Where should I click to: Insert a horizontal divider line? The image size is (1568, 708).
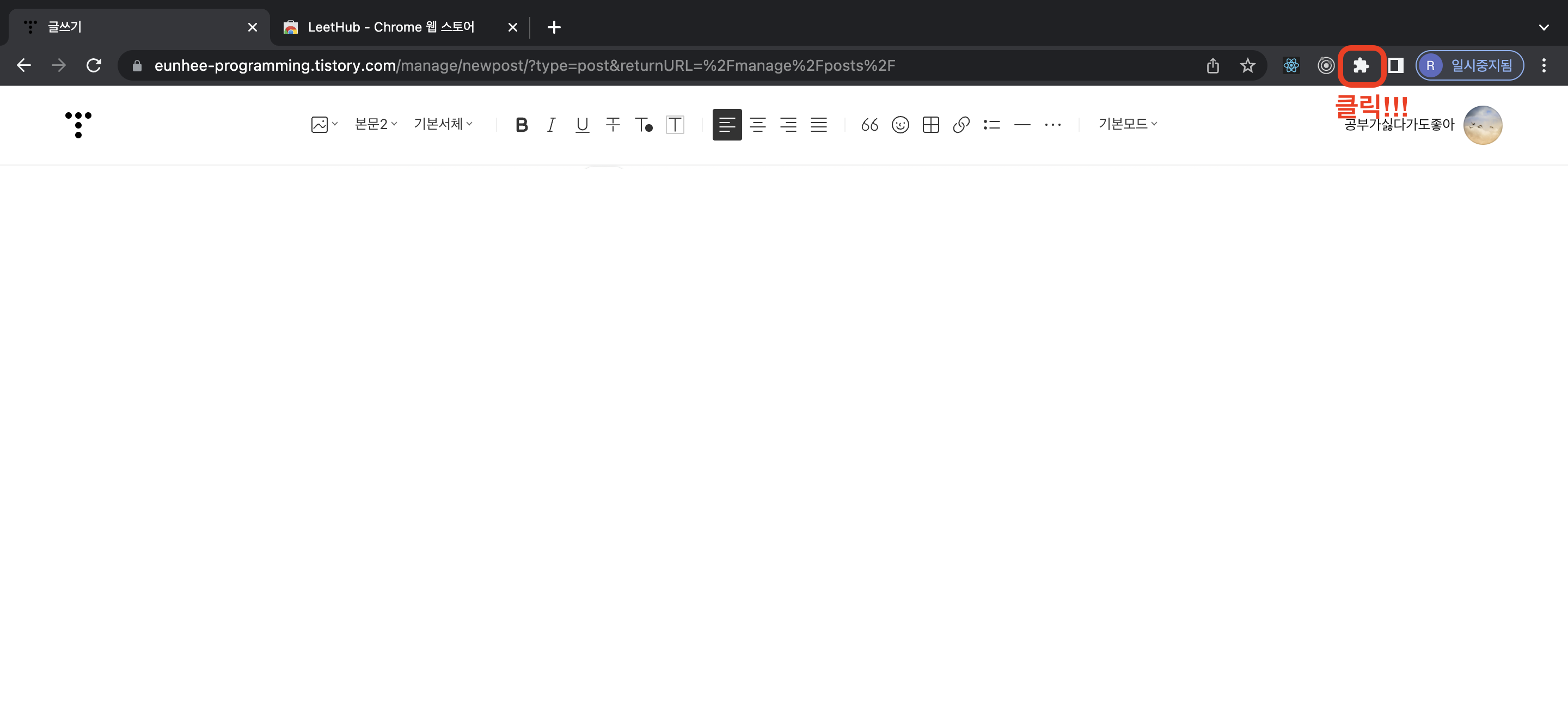click(1022, 125)
